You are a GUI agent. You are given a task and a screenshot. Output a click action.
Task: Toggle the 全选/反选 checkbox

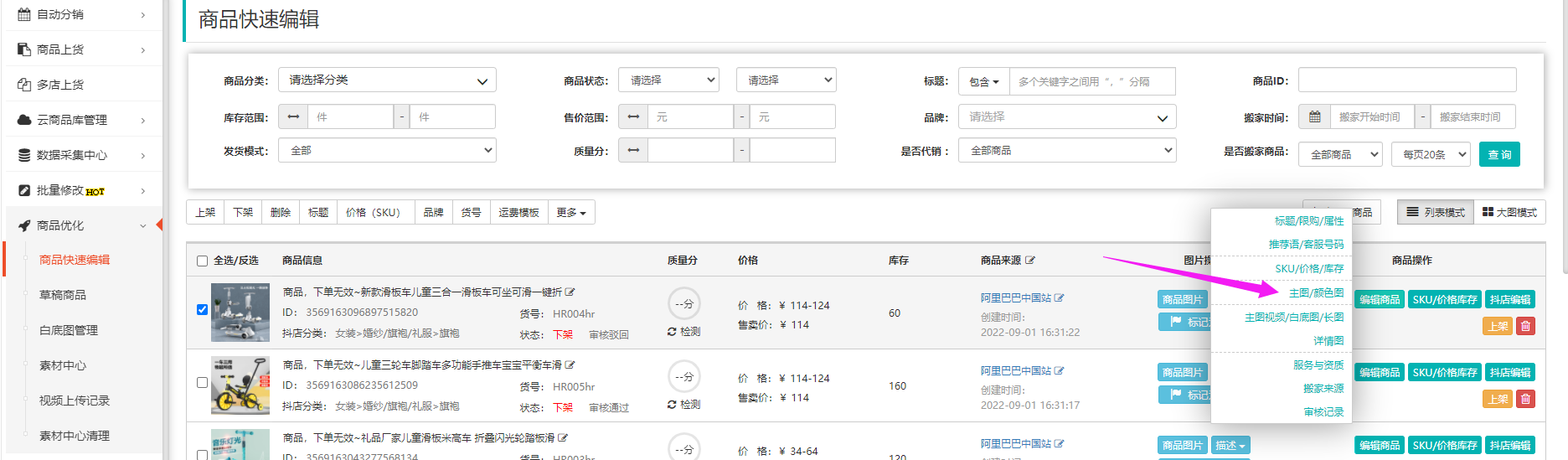click(202, 261)
